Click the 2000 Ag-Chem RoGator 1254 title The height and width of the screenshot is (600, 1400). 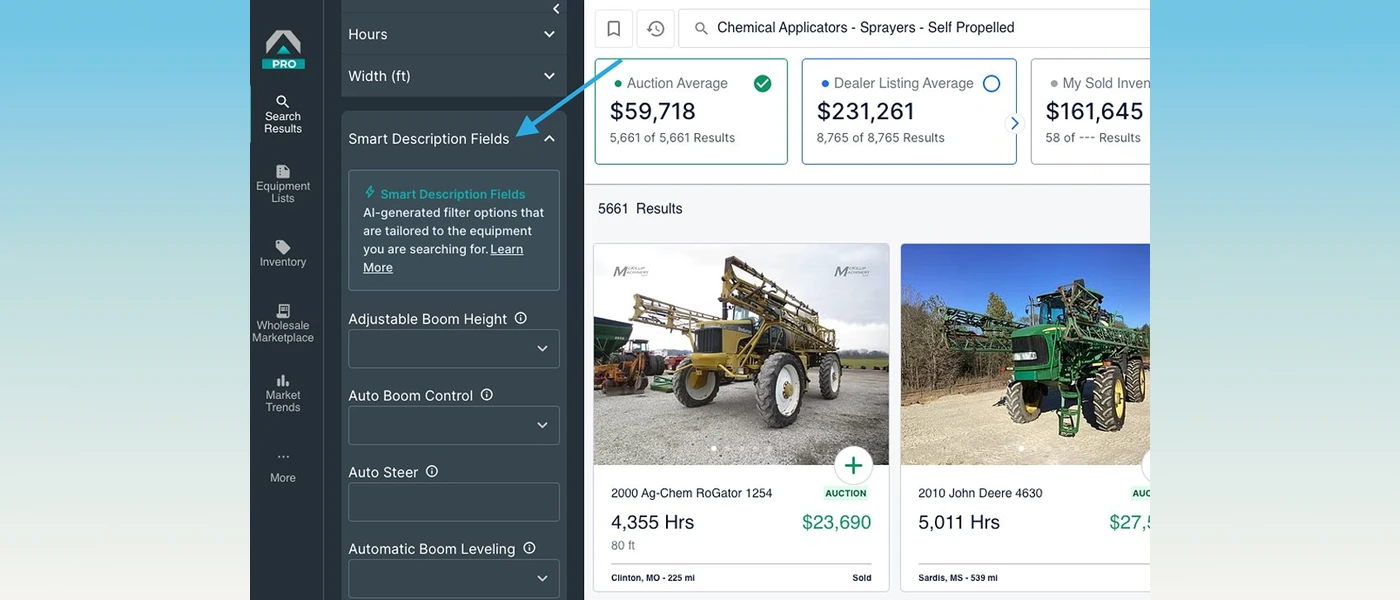(x=691, y=493)
